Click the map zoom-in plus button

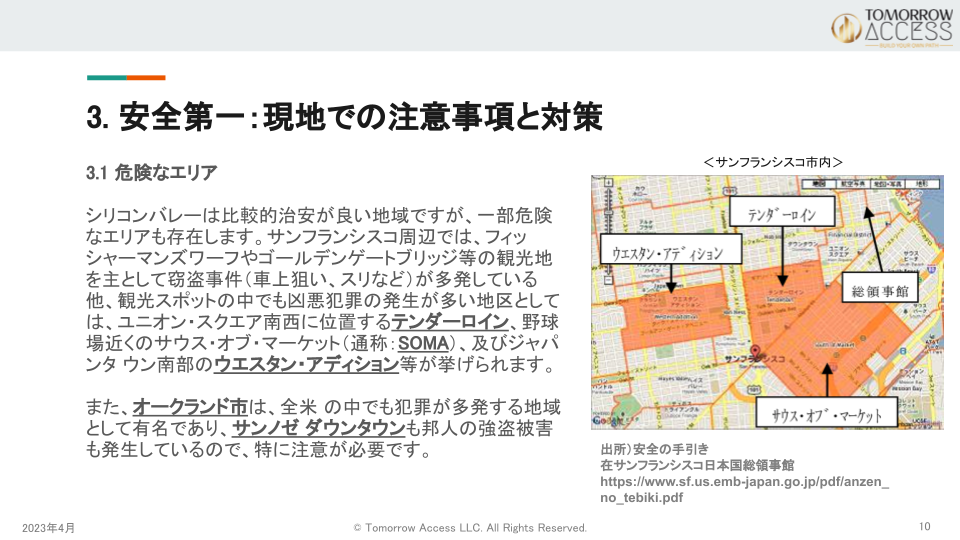point(608,182)
